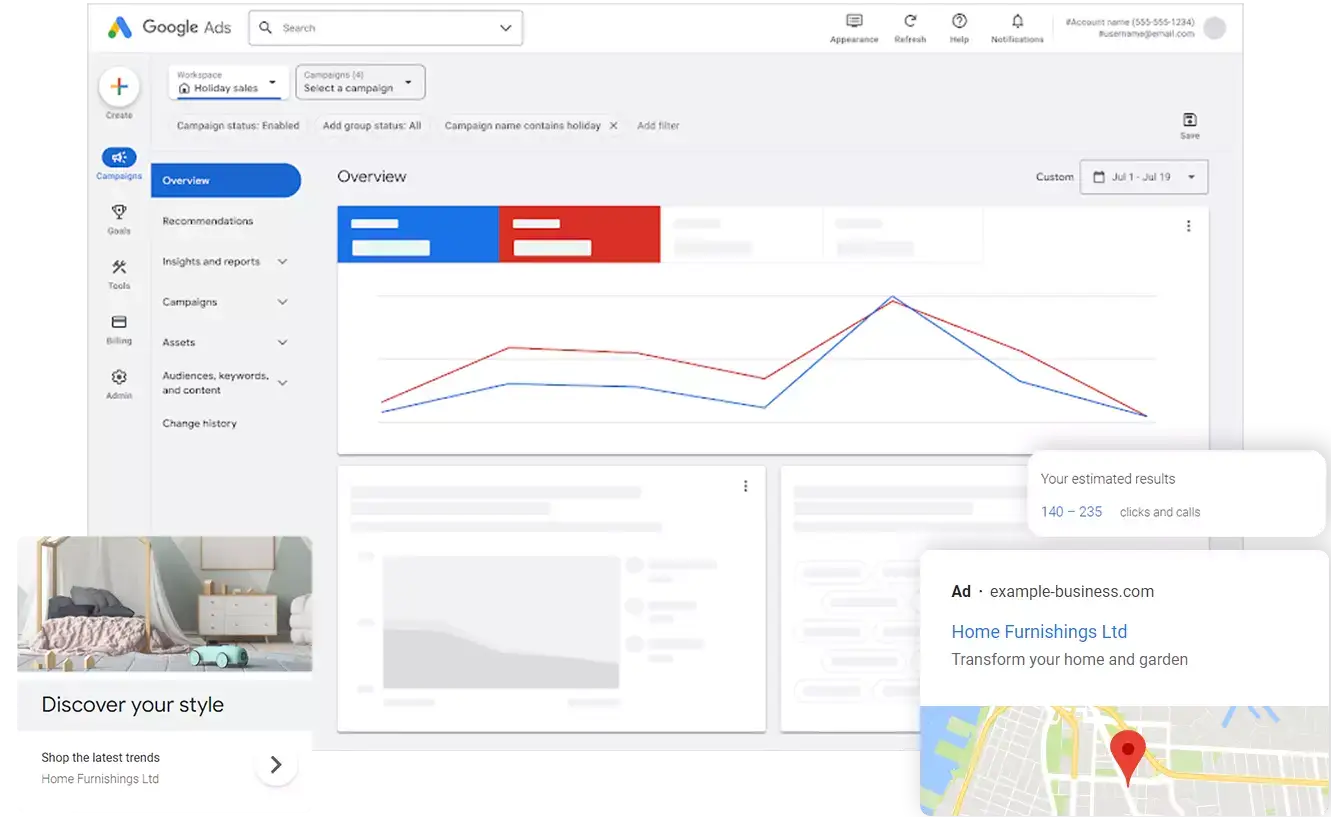Screen dimensions: 1331x817
Task: Select the blue metric tab
Action: pos(418,234)
